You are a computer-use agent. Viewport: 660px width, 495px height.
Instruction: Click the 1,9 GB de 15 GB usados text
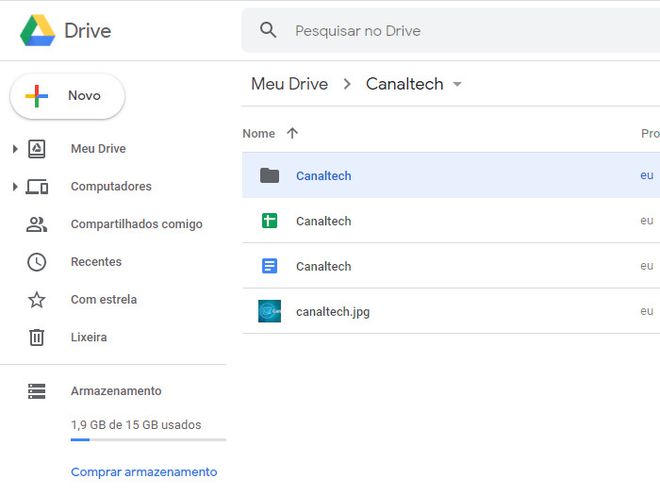[x=136, y=425]
